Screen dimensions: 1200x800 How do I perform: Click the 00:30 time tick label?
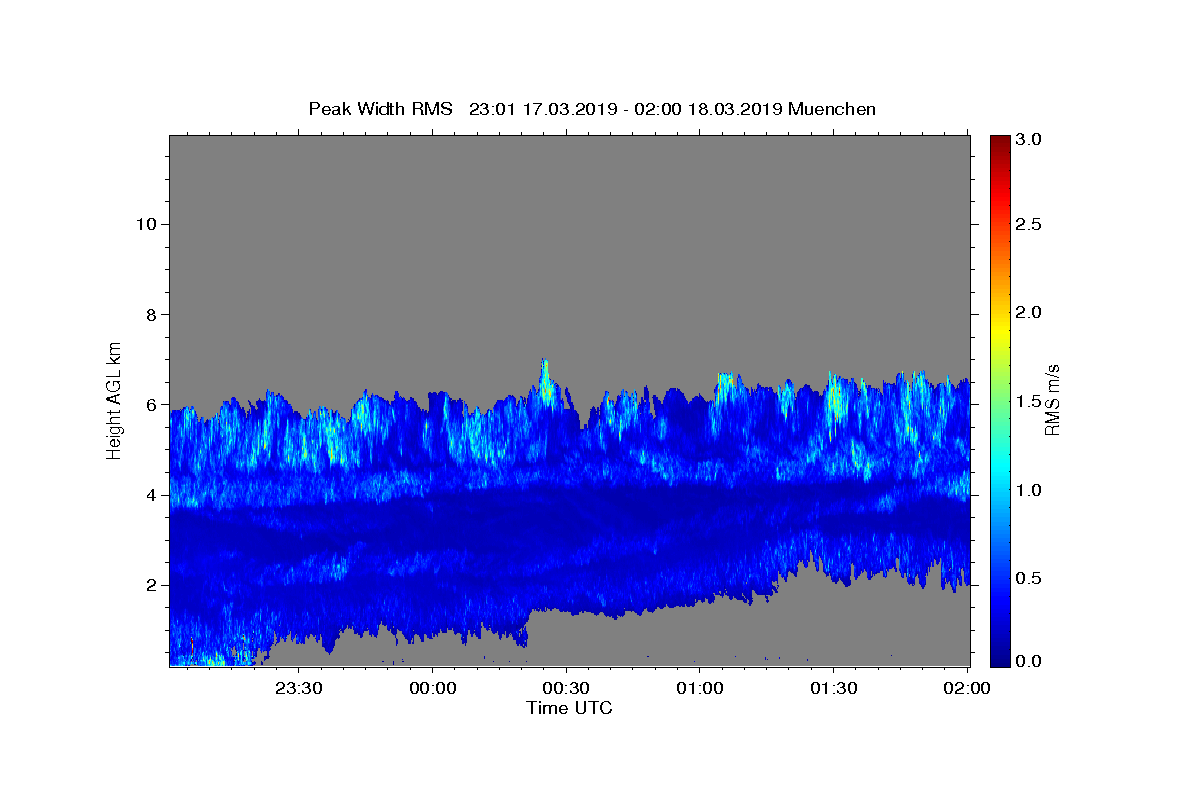(565, 688)
